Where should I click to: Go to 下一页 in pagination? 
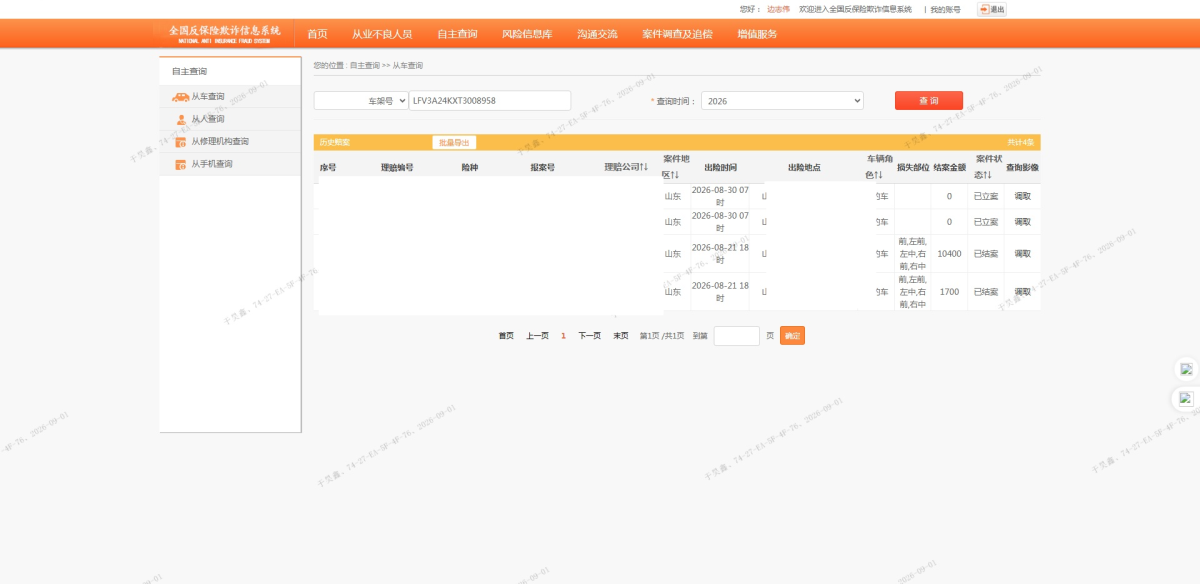click(x=589, y=336)
